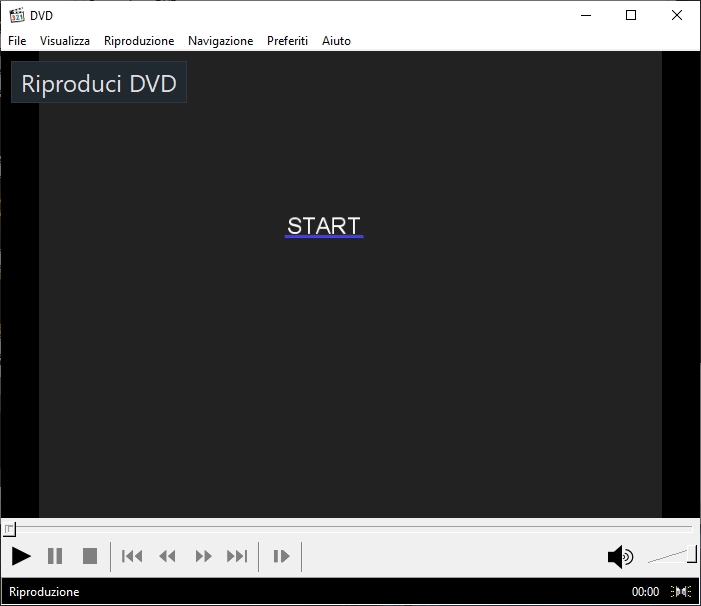The height and width of the screenshot is (606, 701).
Task: Open the Aiuto menu
Action: click(x=336, y=41)
